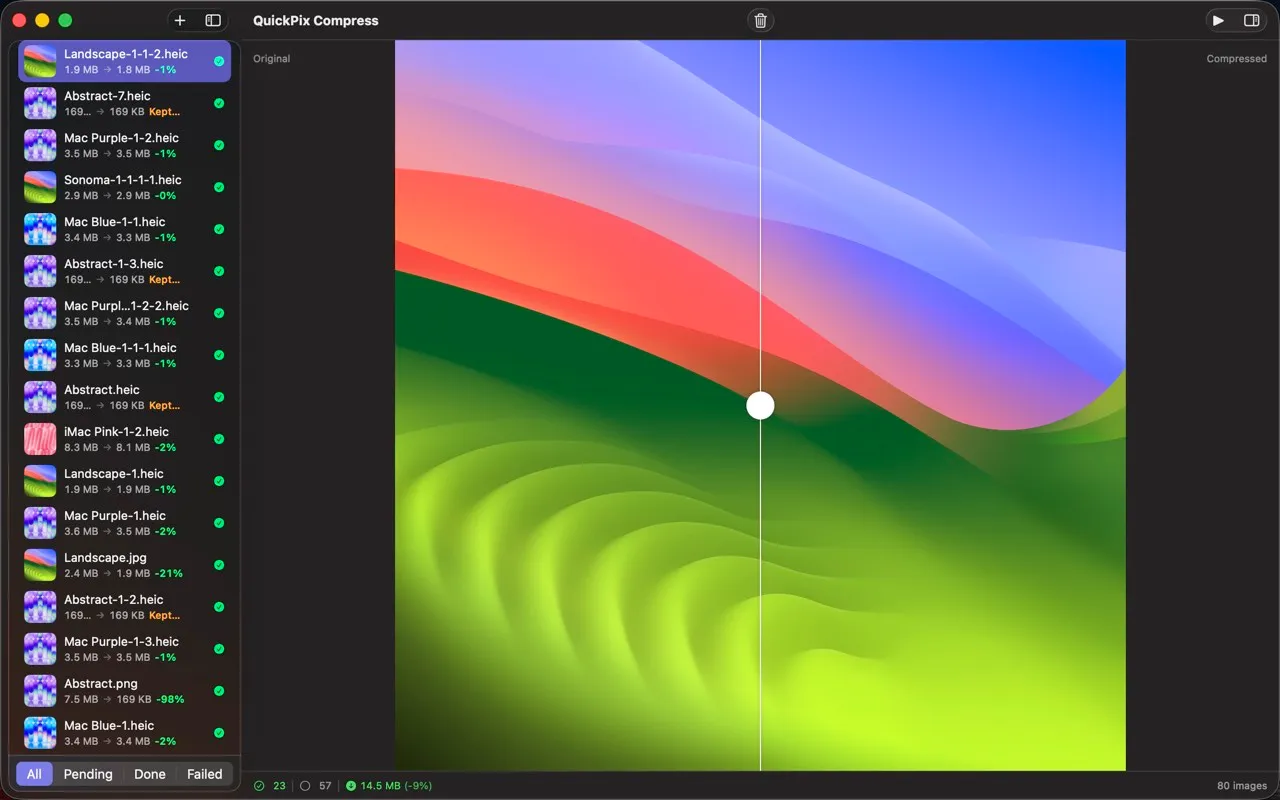Screen dimensions: 1280x800
Task: Select Landscape-1-1-2.heic thumbnail
Action: (x=40, y=61)
